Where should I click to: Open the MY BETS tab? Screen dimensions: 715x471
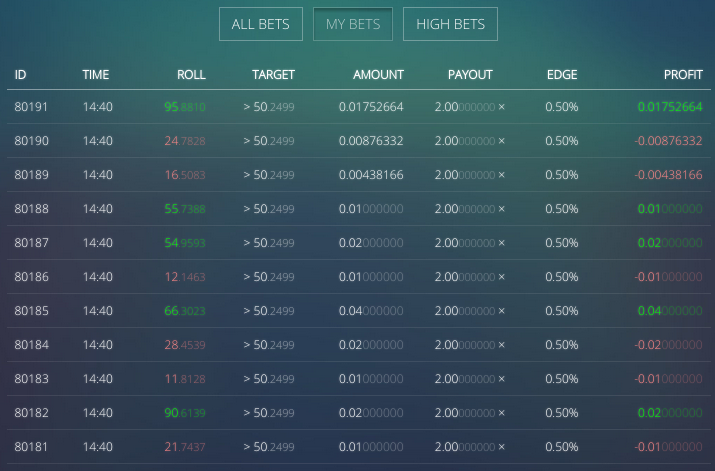(x=352, y=24)
